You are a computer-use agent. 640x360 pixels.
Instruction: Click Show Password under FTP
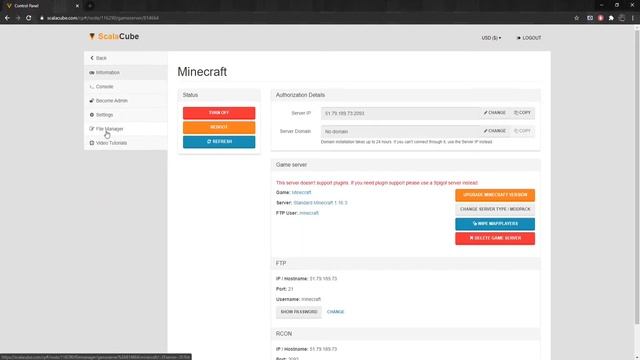[299, 312]
